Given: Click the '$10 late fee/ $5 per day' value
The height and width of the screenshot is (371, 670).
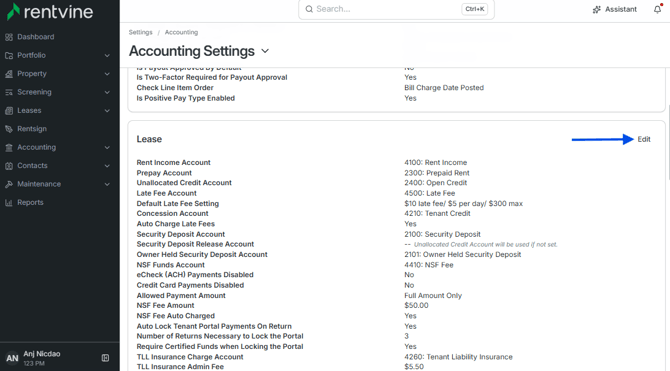Looking at the screenshot, I should pos(464,204).
